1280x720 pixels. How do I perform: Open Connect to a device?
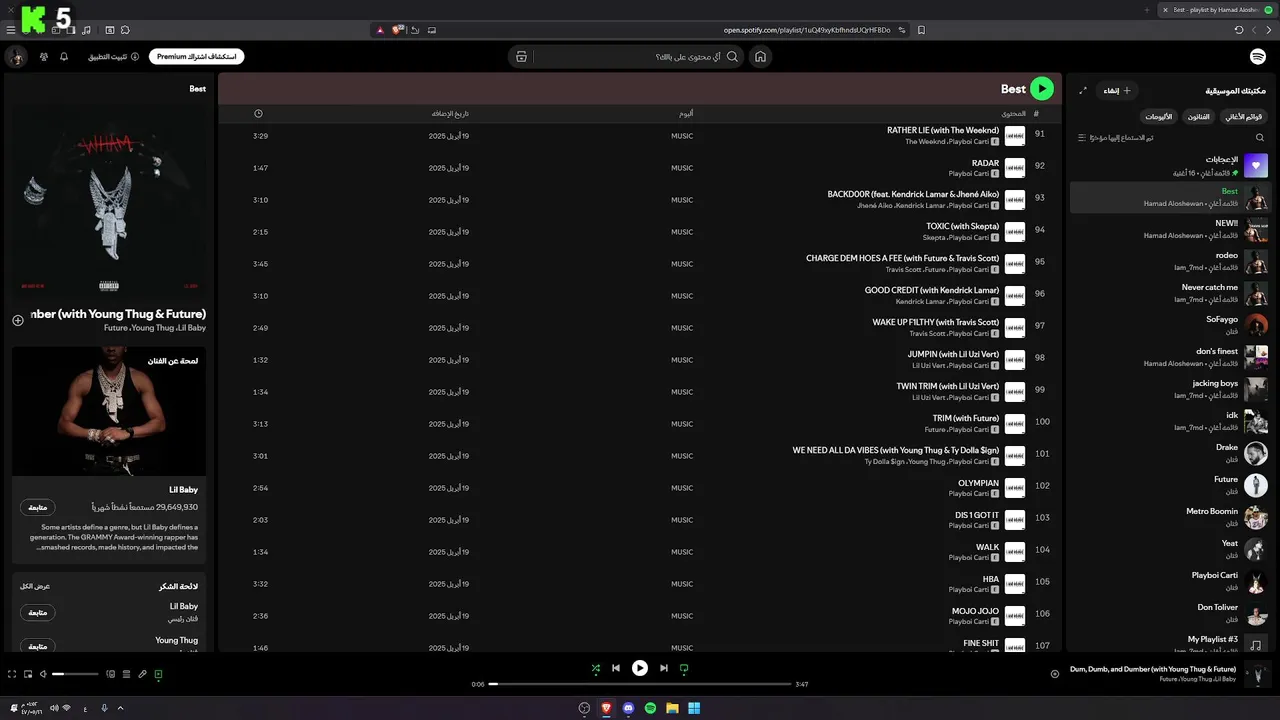(x=110, y=674)
